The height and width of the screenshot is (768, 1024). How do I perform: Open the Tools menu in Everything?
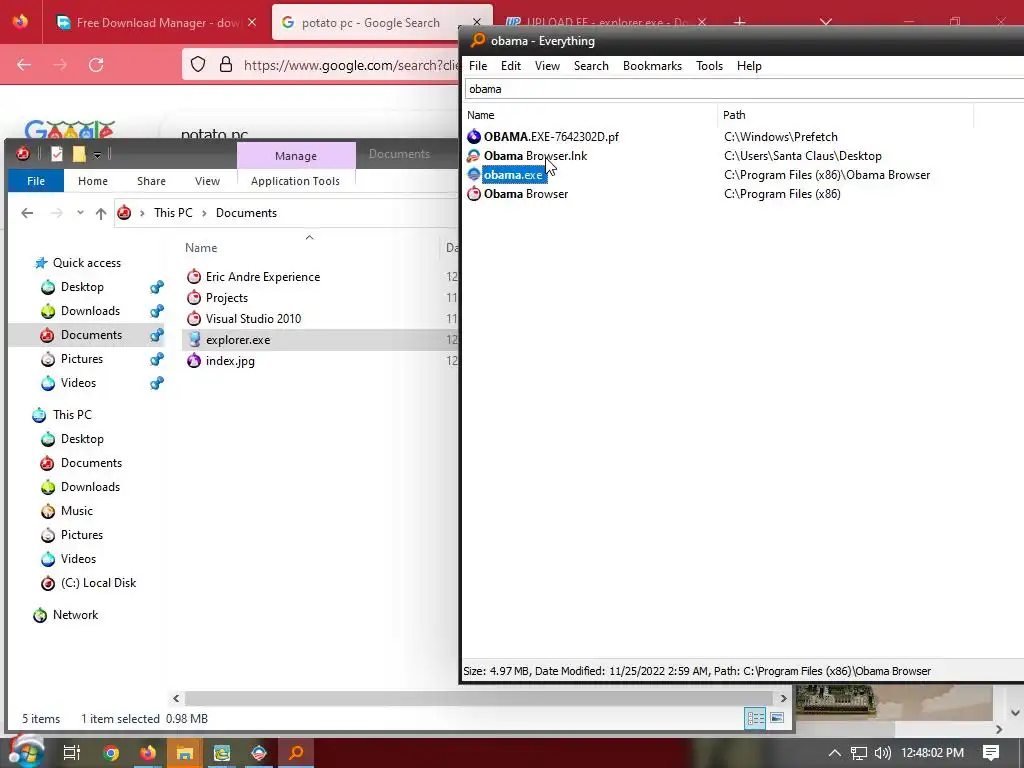709,66
